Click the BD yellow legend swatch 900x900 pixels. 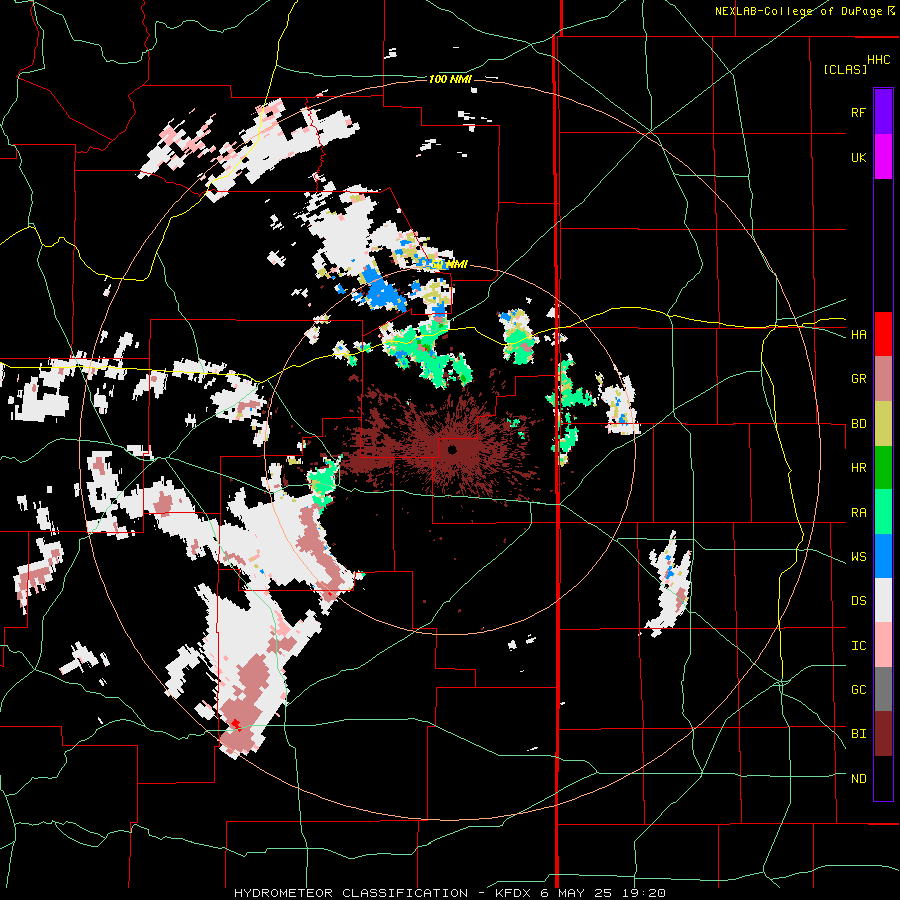tap(883, 423)
